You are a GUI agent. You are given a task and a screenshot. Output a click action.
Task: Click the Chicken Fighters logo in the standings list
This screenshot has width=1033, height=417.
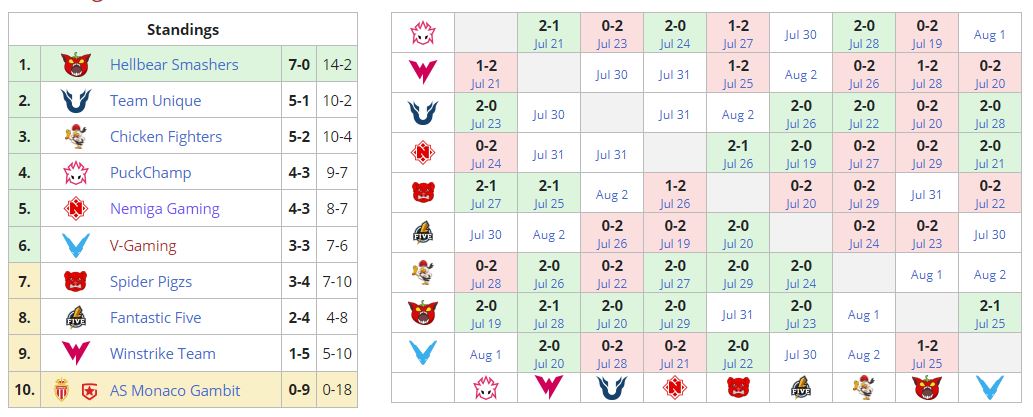click(x=75, y=137)
